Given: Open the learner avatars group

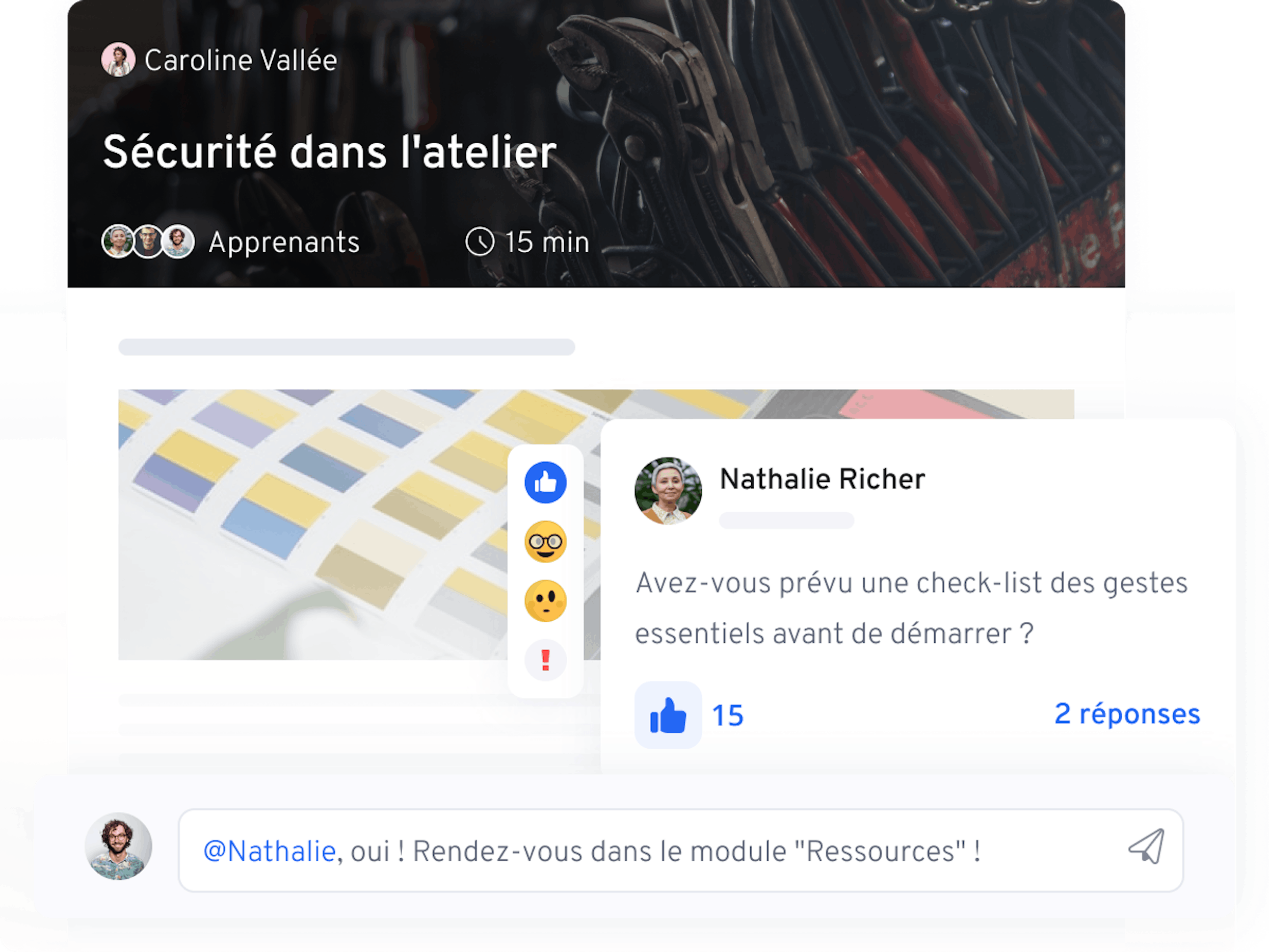Looking at the screenshot, I should click(148, 242).
